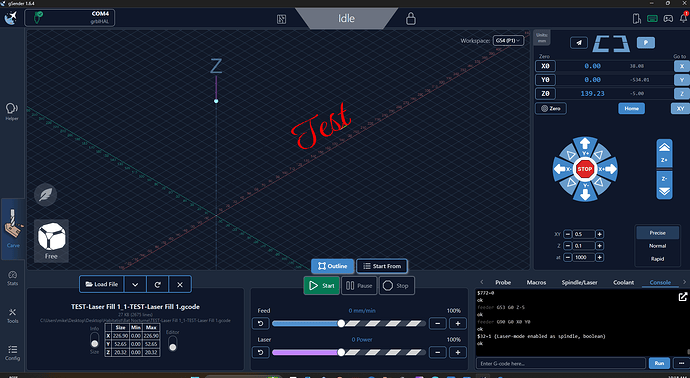Reload the loaded file
Viewport: 690px width, 378px height.
coord(158,284)
